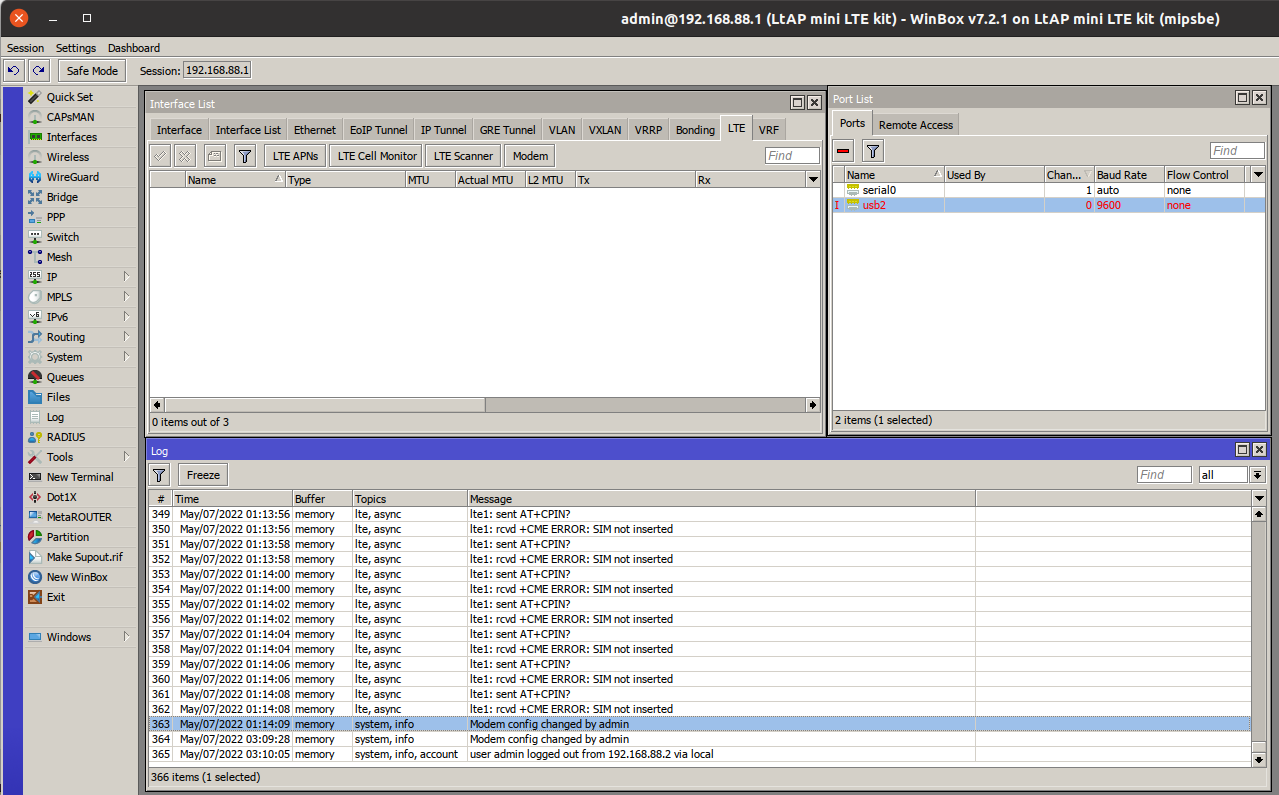This screenshot has width=1279, height=795.
Task: Click the Redo arrow in toolbar
Action: tap(38, 70)
